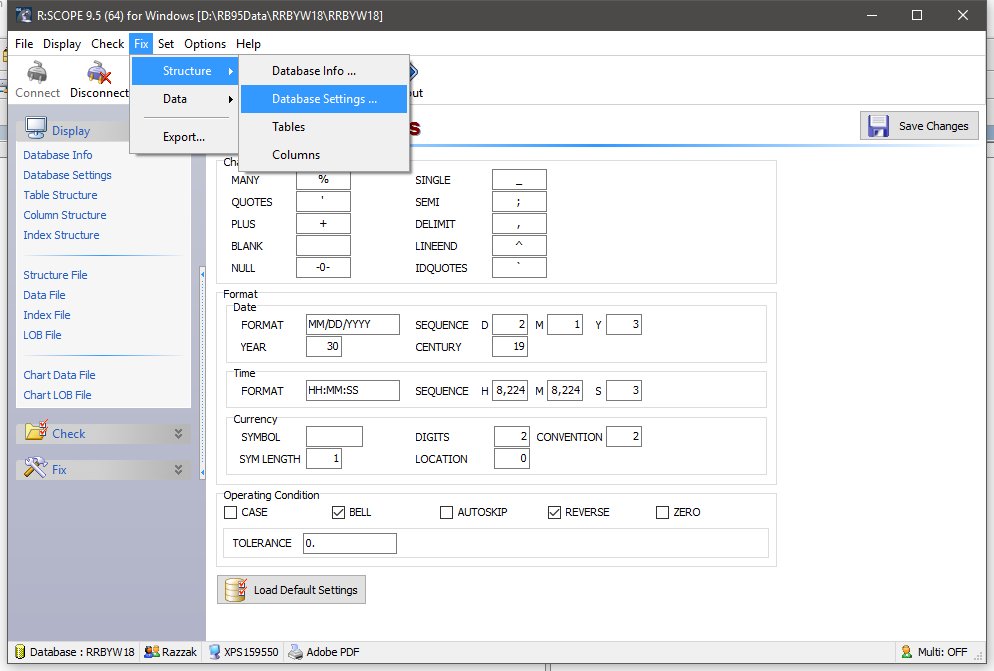The width and height of the screenshot is (994, 671).
Task: Click the date FORMAT text field
Action: pos(353,325)
